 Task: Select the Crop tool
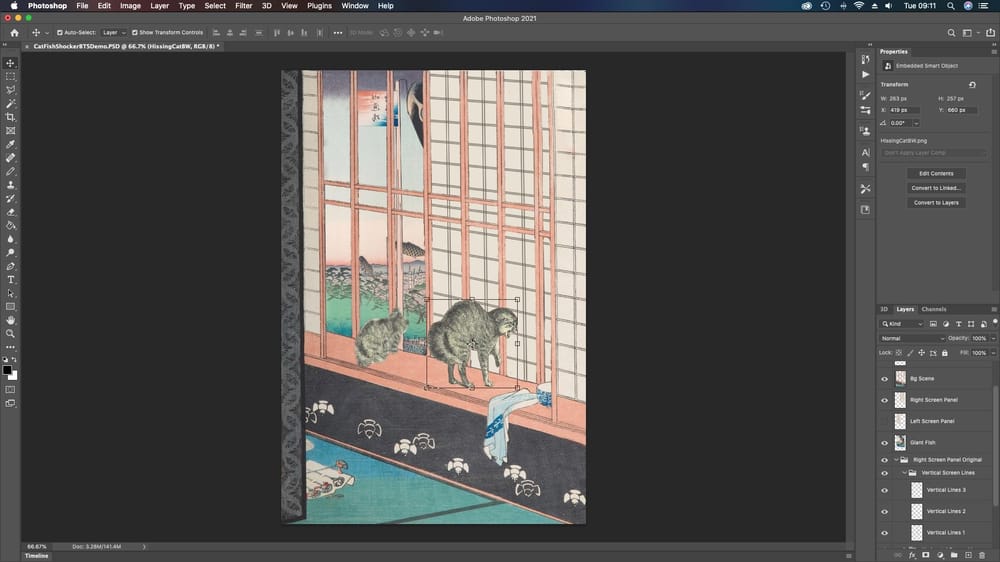click(10, 117)
